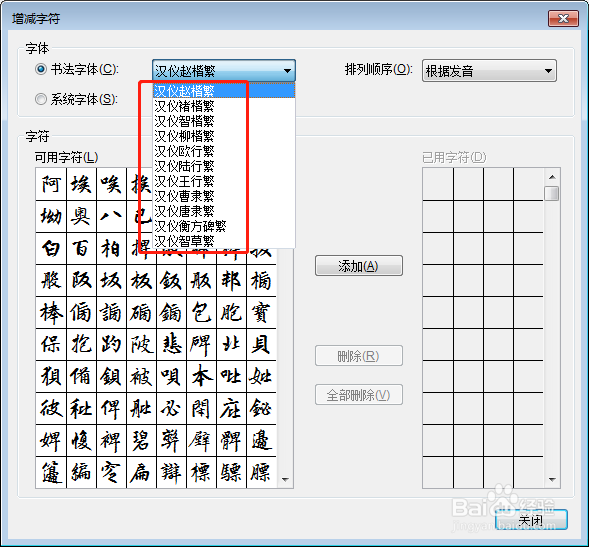
Task: Choose 汉仪柳楷繁 from the font list
Action: [x=224, y=136]
